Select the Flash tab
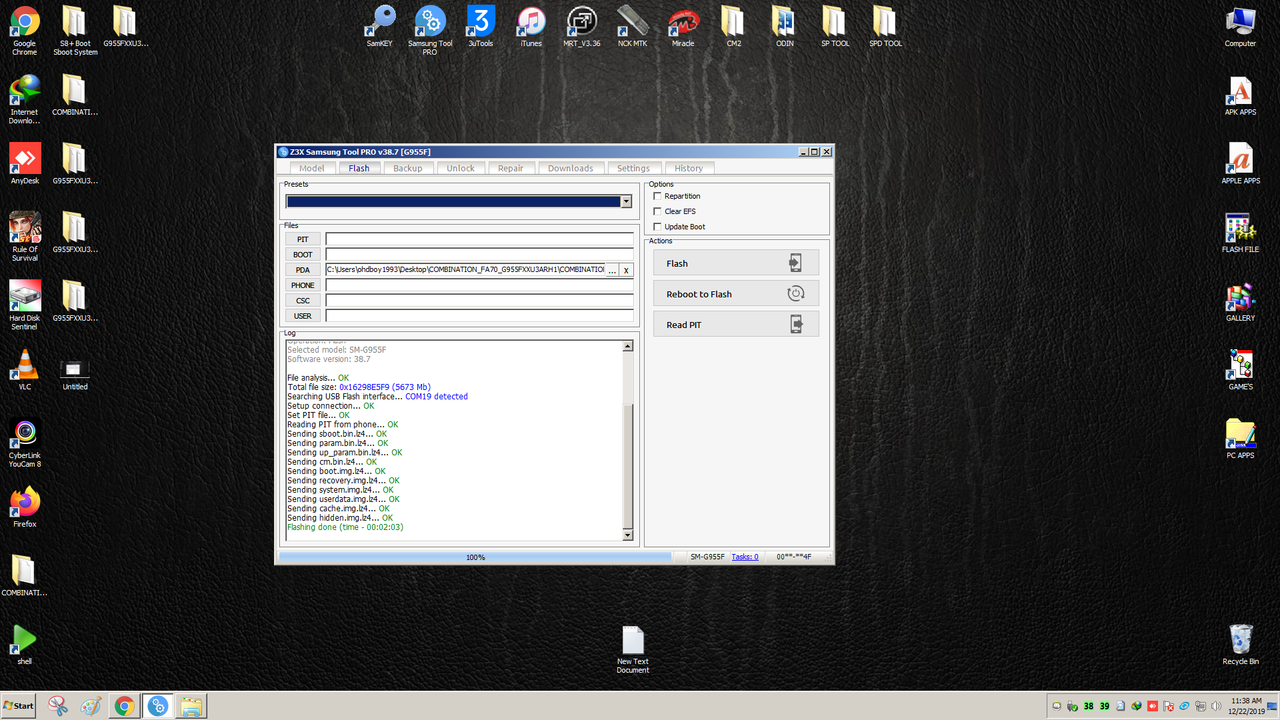Screen dimensions: 1280x720 [359, 168]
